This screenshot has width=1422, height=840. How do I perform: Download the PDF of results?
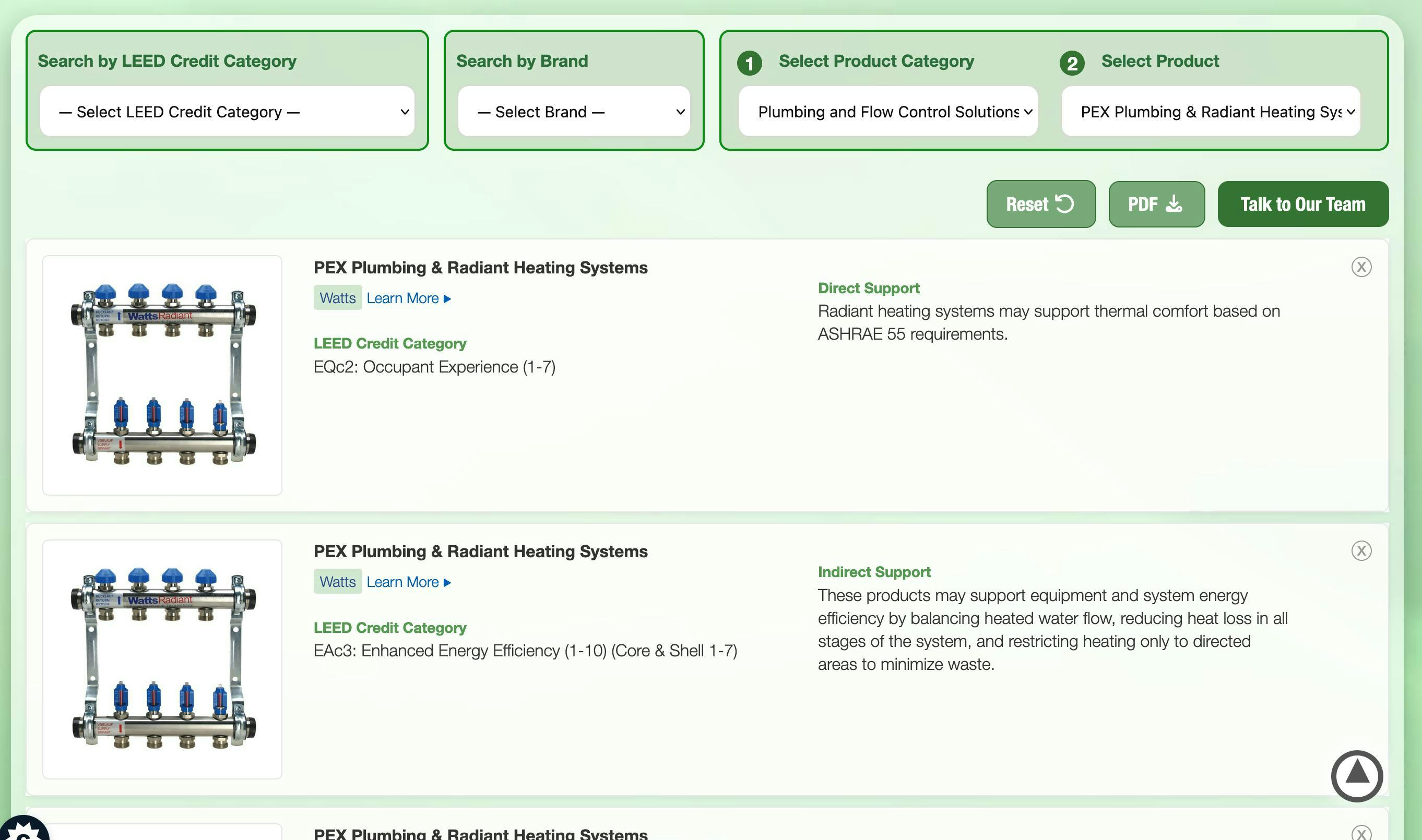coord(1156,205)
